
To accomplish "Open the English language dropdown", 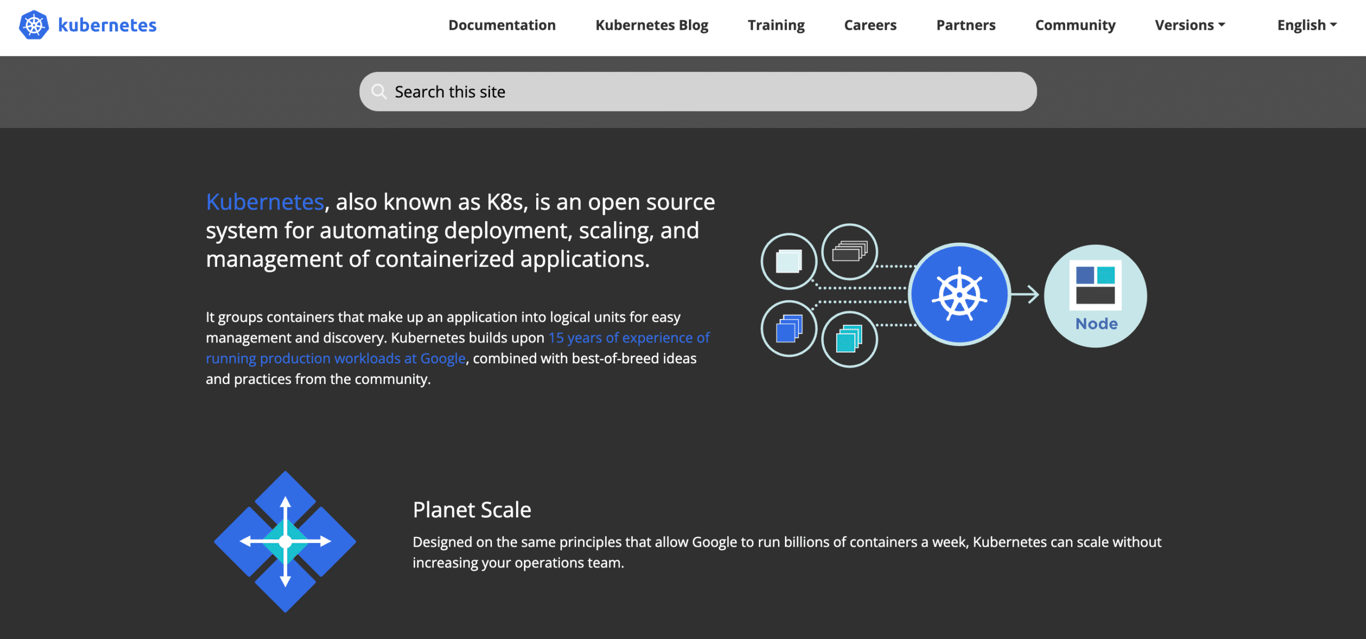I will point(1306,24).
